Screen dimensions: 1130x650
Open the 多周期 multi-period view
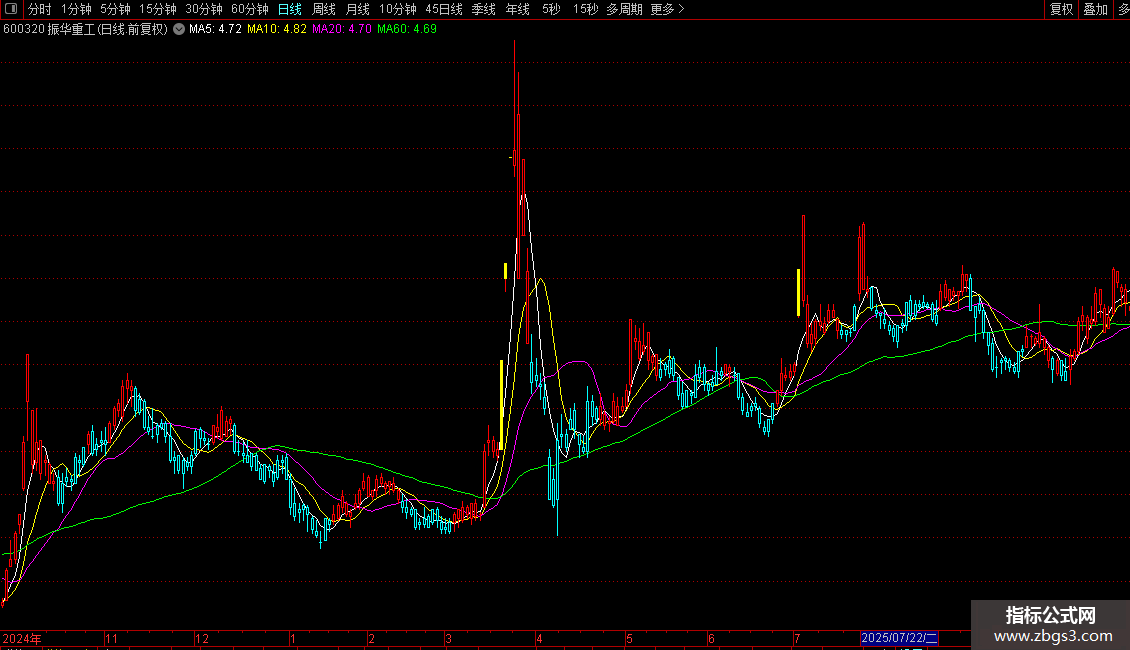pos(624,9)
